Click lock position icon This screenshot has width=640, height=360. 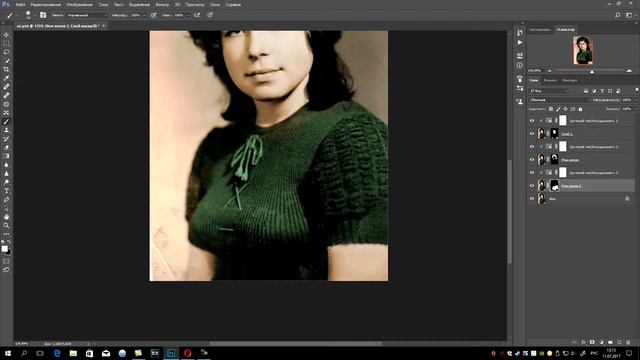(x=565, y=109)
